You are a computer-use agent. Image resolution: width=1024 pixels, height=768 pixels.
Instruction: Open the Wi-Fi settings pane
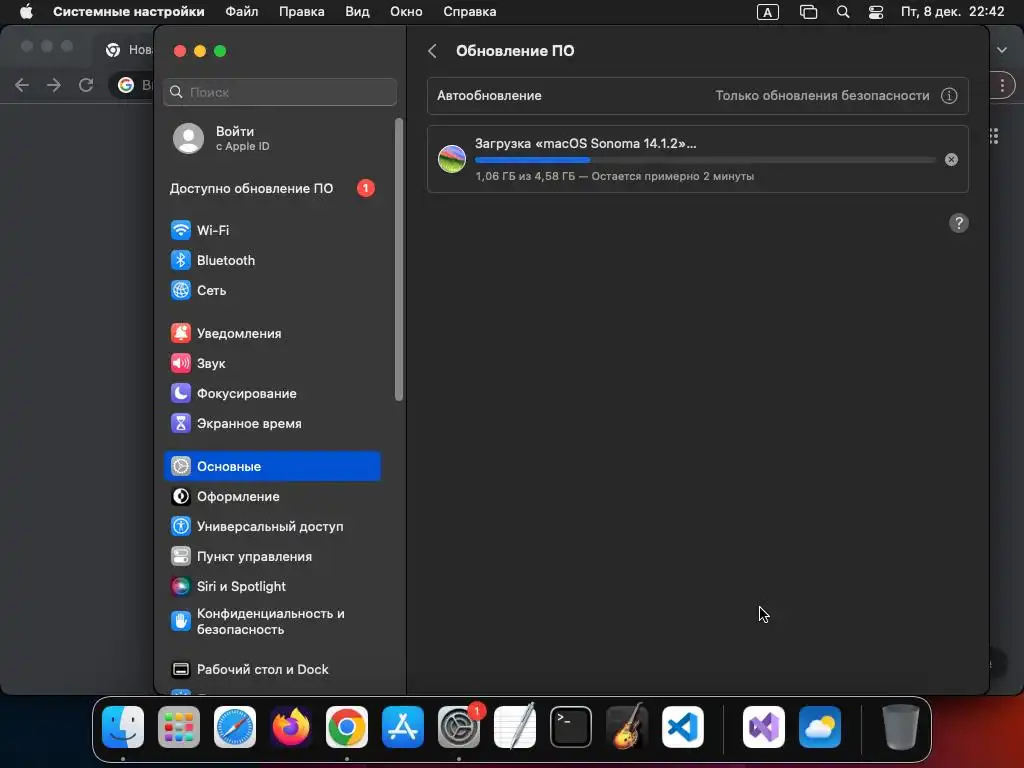272,230
